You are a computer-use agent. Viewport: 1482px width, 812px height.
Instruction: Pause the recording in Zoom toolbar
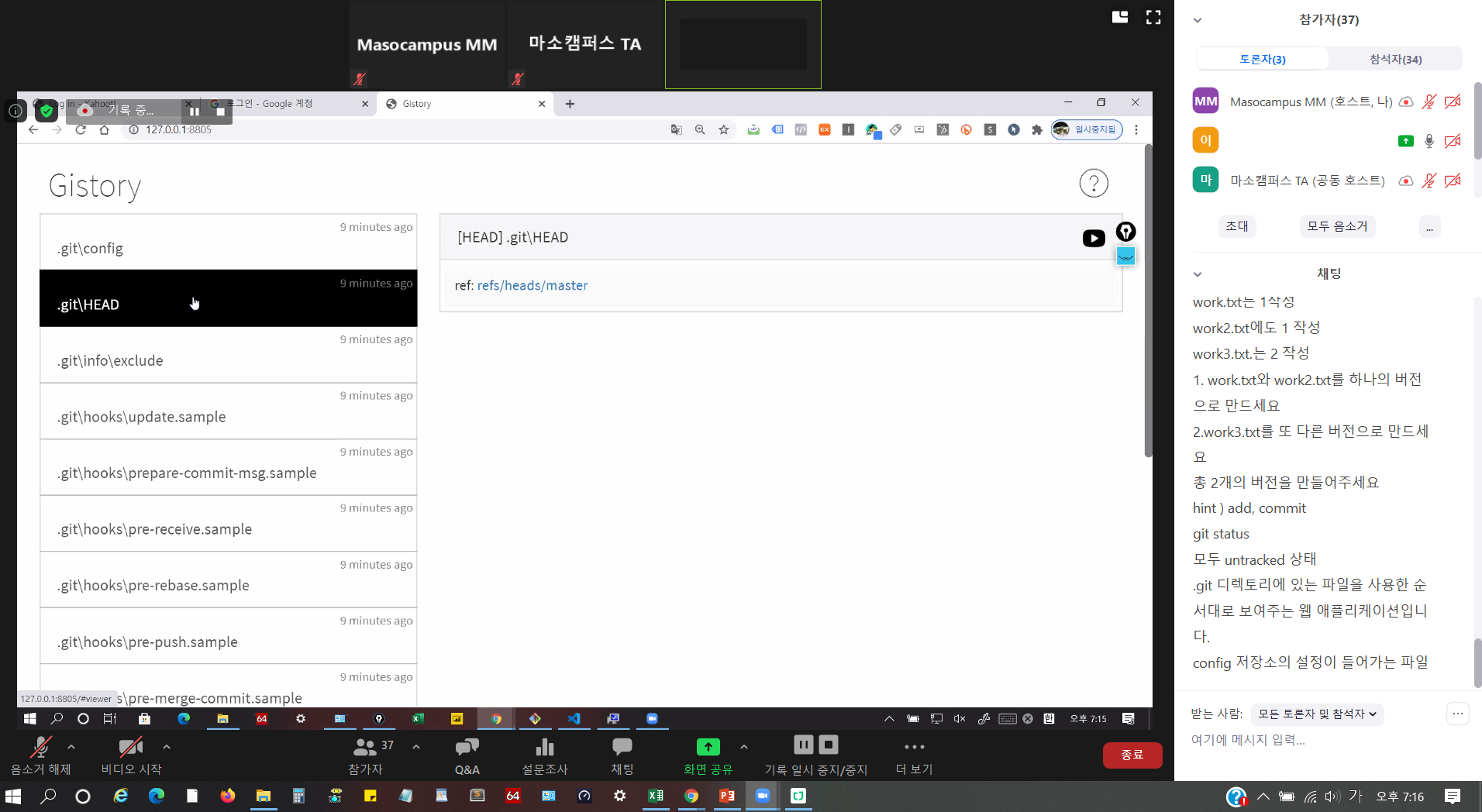click(803, 745)
